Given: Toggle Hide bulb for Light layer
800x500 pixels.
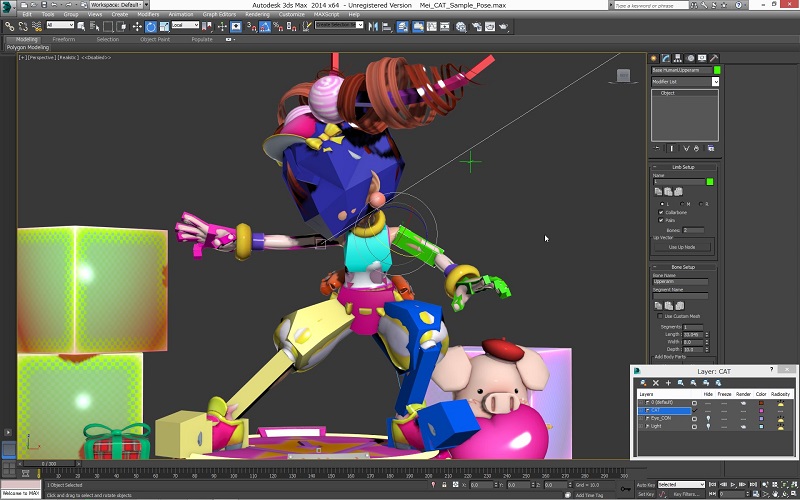Looking at the screenshot, I should pos(708,427).
